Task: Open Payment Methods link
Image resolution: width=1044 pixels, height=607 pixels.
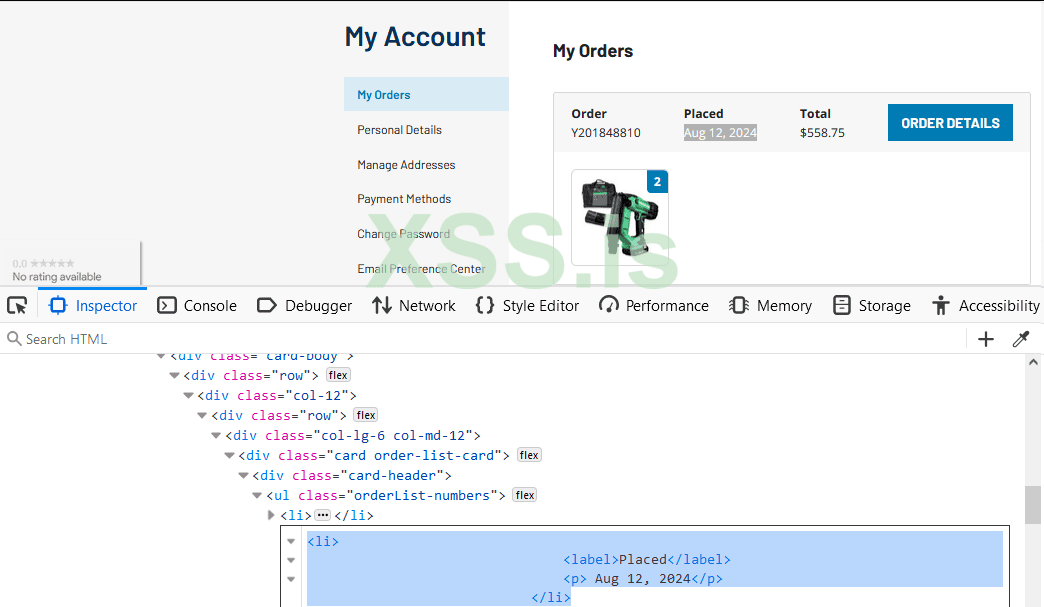Action: click(x=404, y=199)
